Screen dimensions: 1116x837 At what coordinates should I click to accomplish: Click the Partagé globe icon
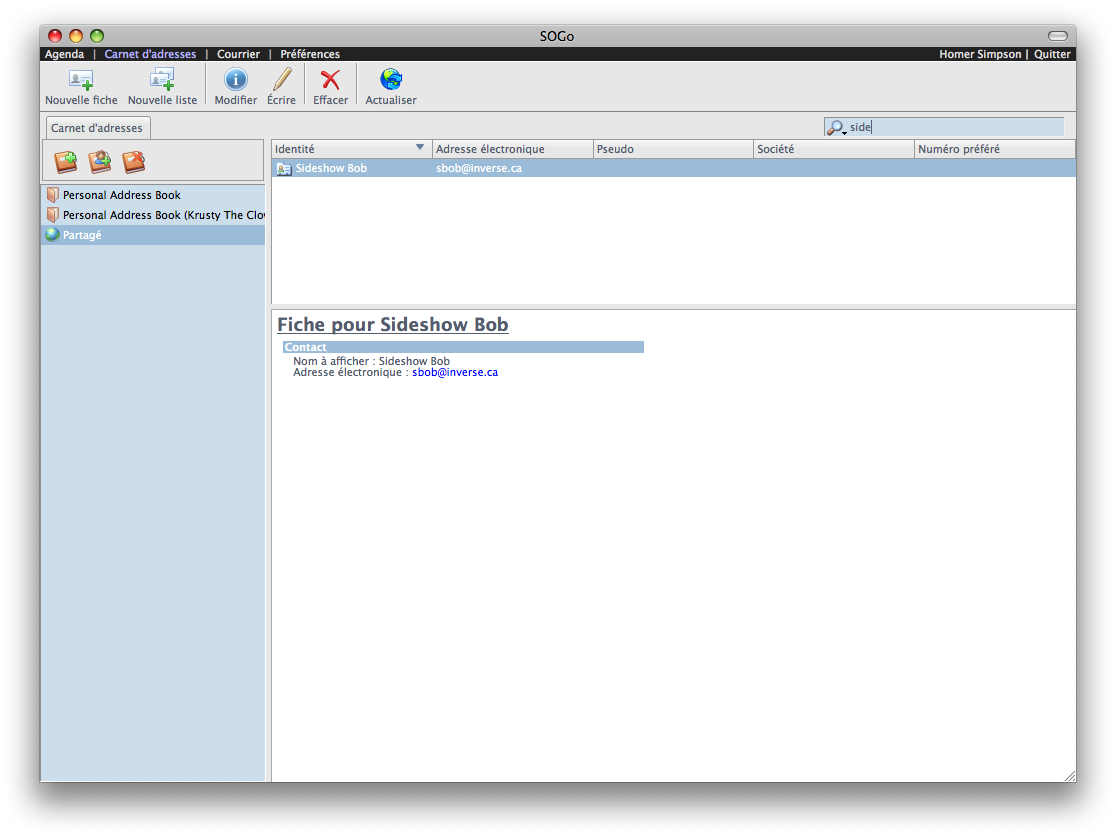tap(52, 235)
